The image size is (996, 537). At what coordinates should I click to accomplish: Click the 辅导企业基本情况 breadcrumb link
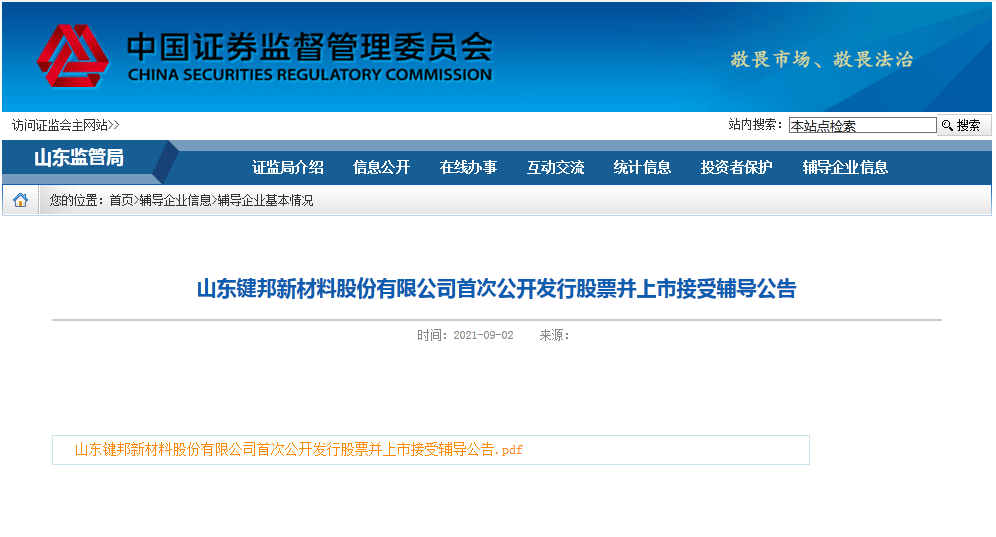[x=265, y=200]
